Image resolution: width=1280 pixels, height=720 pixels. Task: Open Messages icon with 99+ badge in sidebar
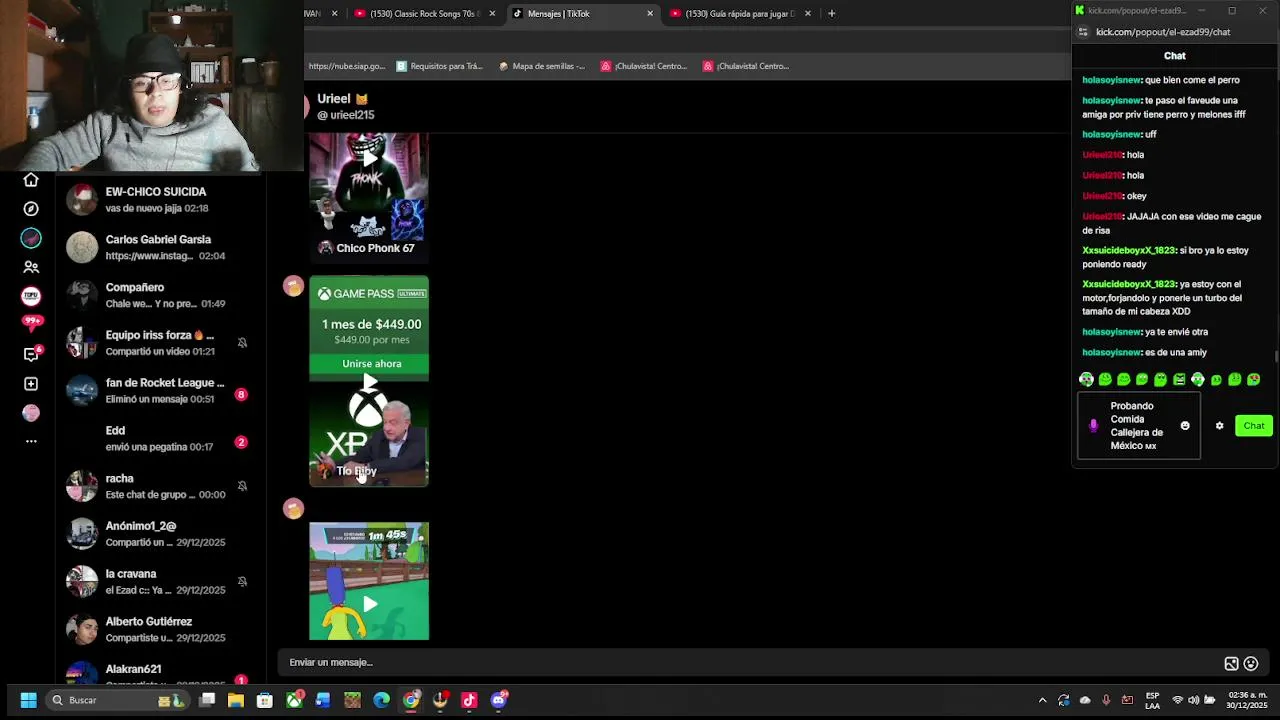31,323
